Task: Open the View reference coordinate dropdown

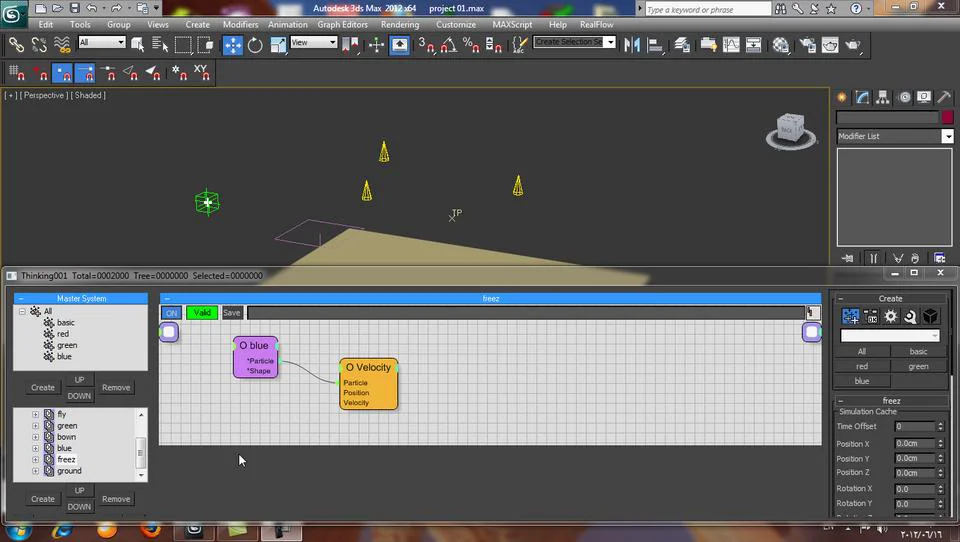Action: tap(313, 43)
